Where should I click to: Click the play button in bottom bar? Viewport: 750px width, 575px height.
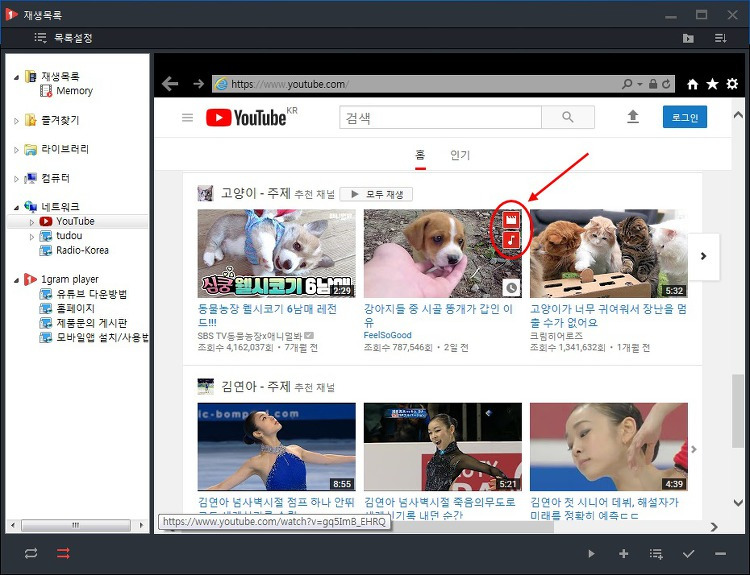pyautogui.click(x=592, y=554)
